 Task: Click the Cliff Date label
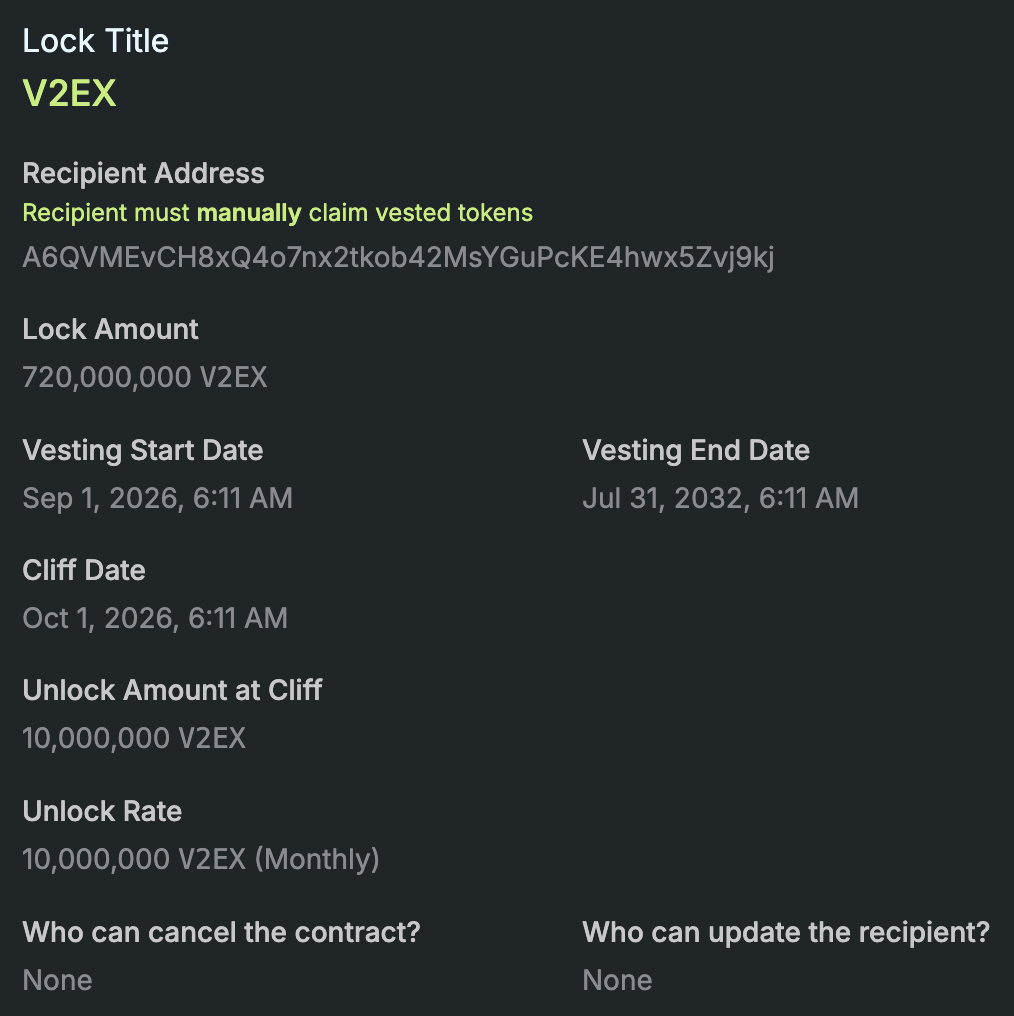point(84,570)
